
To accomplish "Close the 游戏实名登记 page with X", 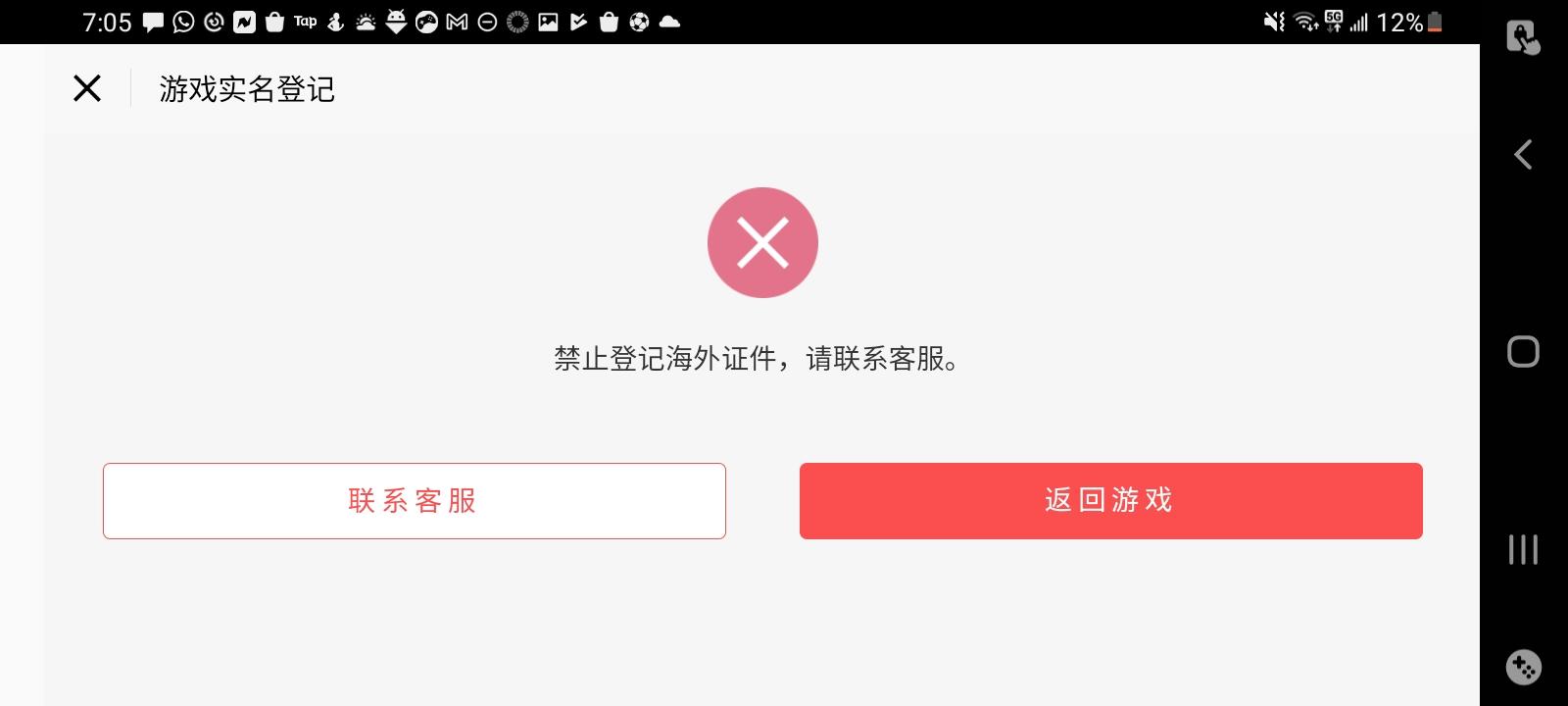I will click(87, 88).
